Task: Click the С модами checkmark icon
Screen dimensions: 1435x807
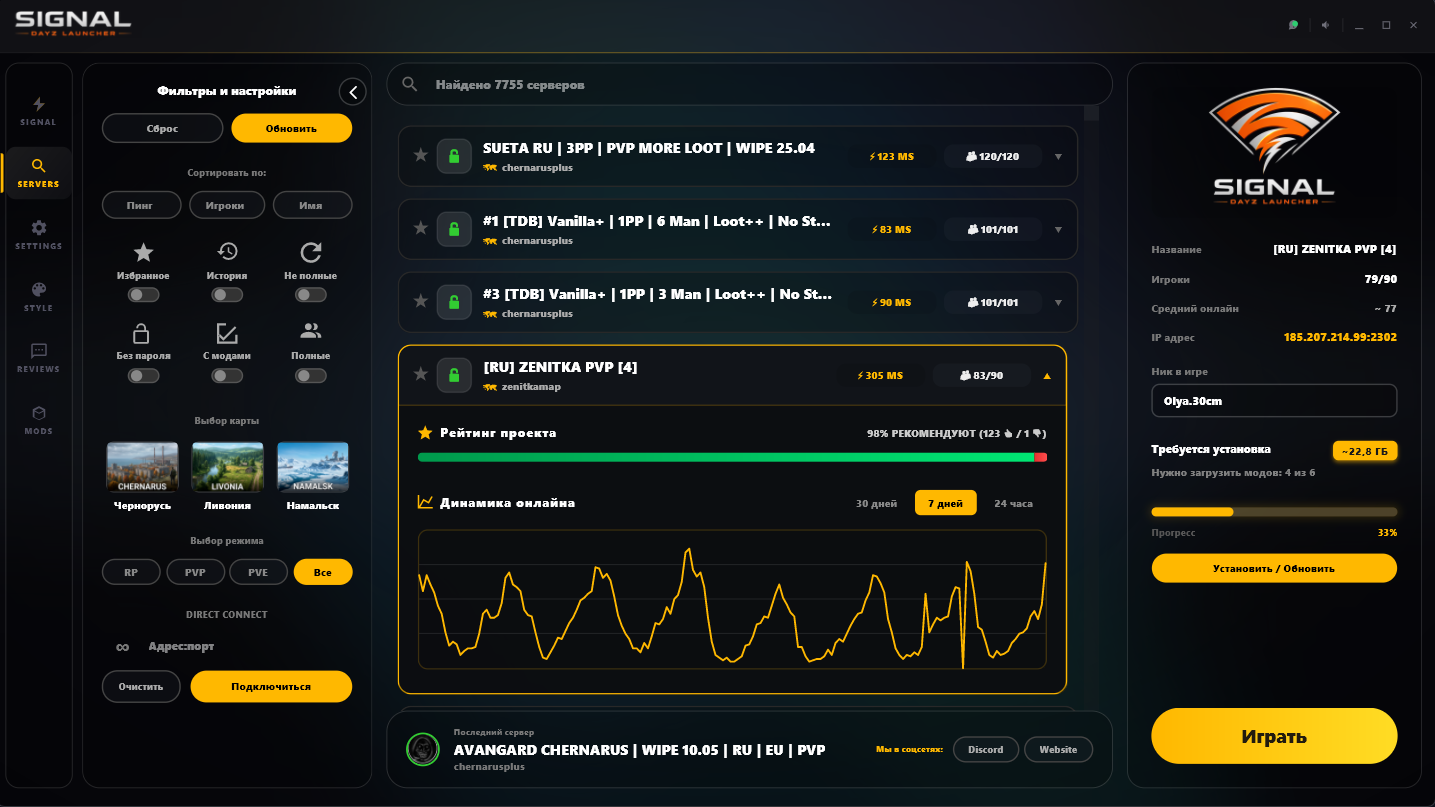Action: tap(227, 333)
